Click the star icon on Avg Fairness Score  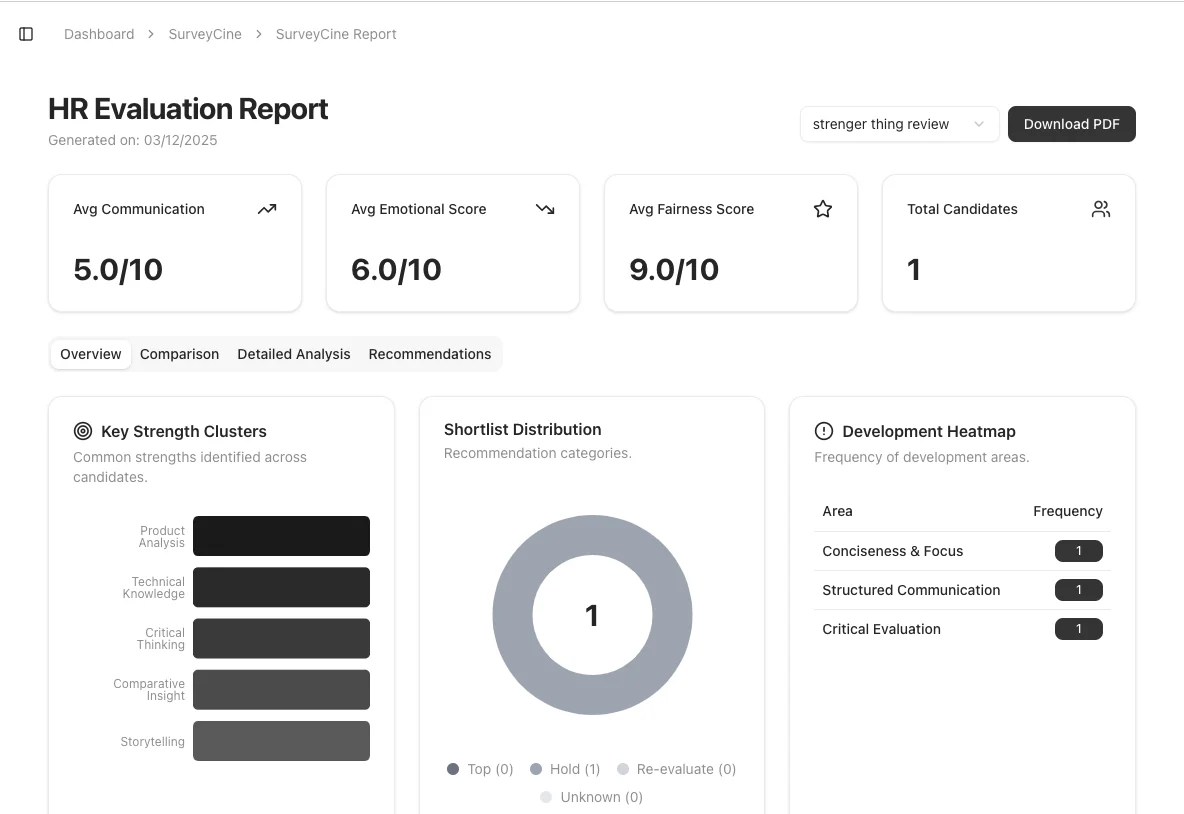[822, 209]
